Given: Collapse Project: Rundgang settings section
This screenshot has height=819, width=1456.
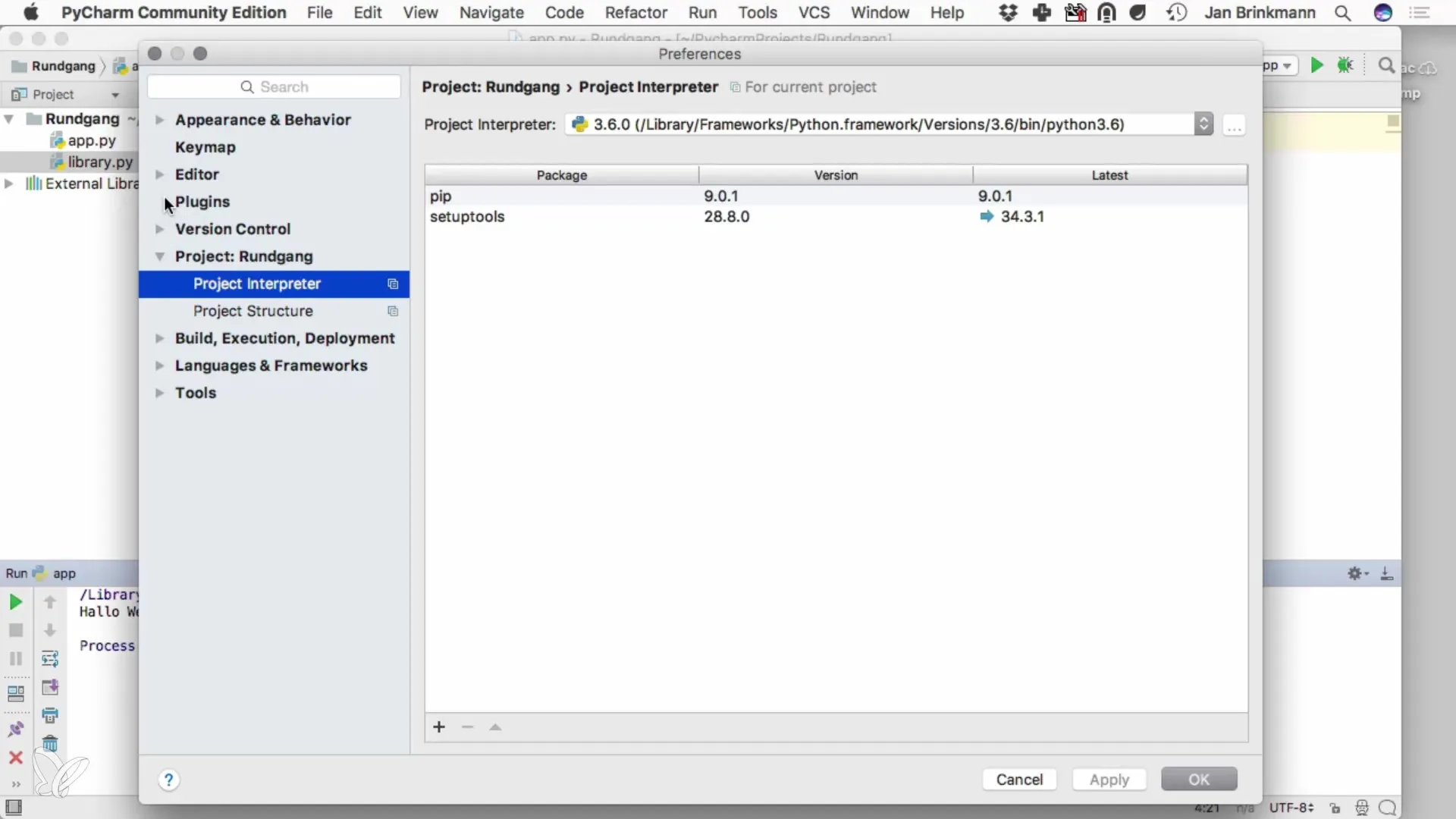Looking at the screenshot, I should tap(159, 256).
